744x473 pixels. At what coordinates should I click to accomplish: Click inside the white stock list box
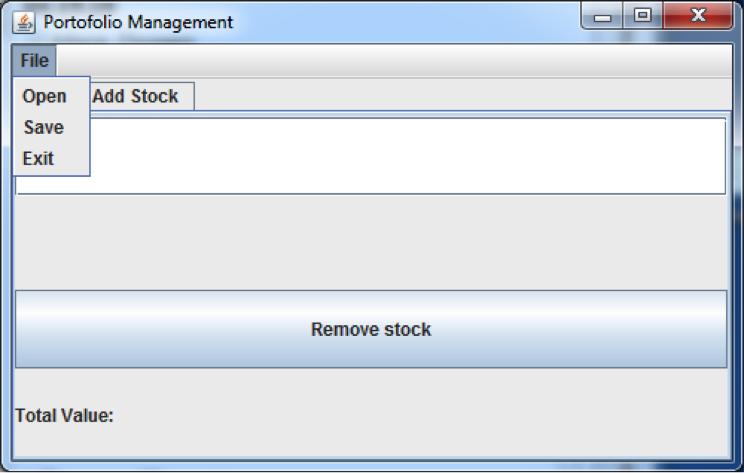point(400,155)
